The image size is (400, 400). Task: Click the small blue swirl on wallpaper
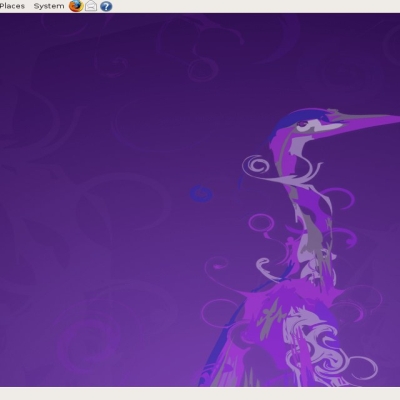(201, 193)
